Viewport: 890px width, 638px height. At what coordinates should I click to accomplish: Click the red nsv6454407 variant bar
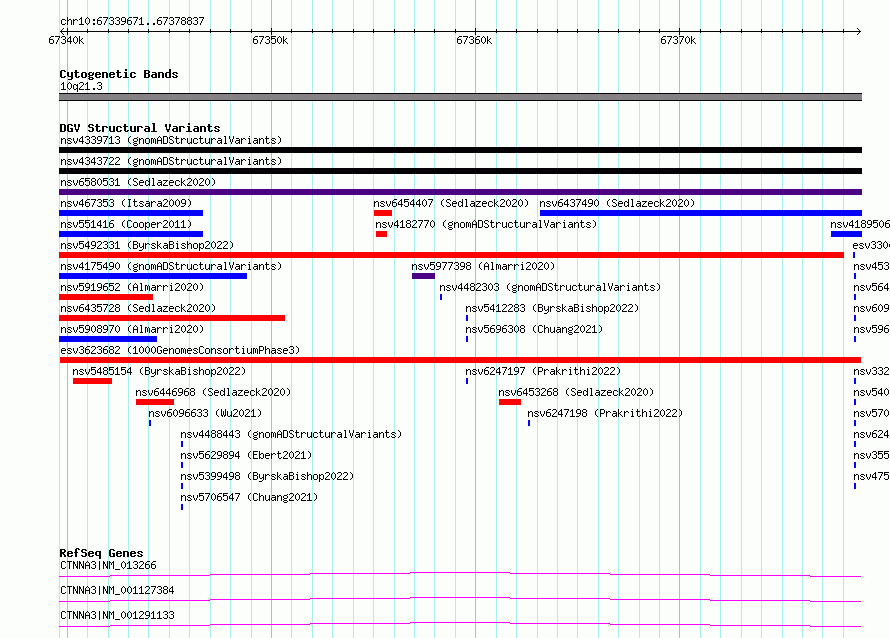(x=383, y=213)
